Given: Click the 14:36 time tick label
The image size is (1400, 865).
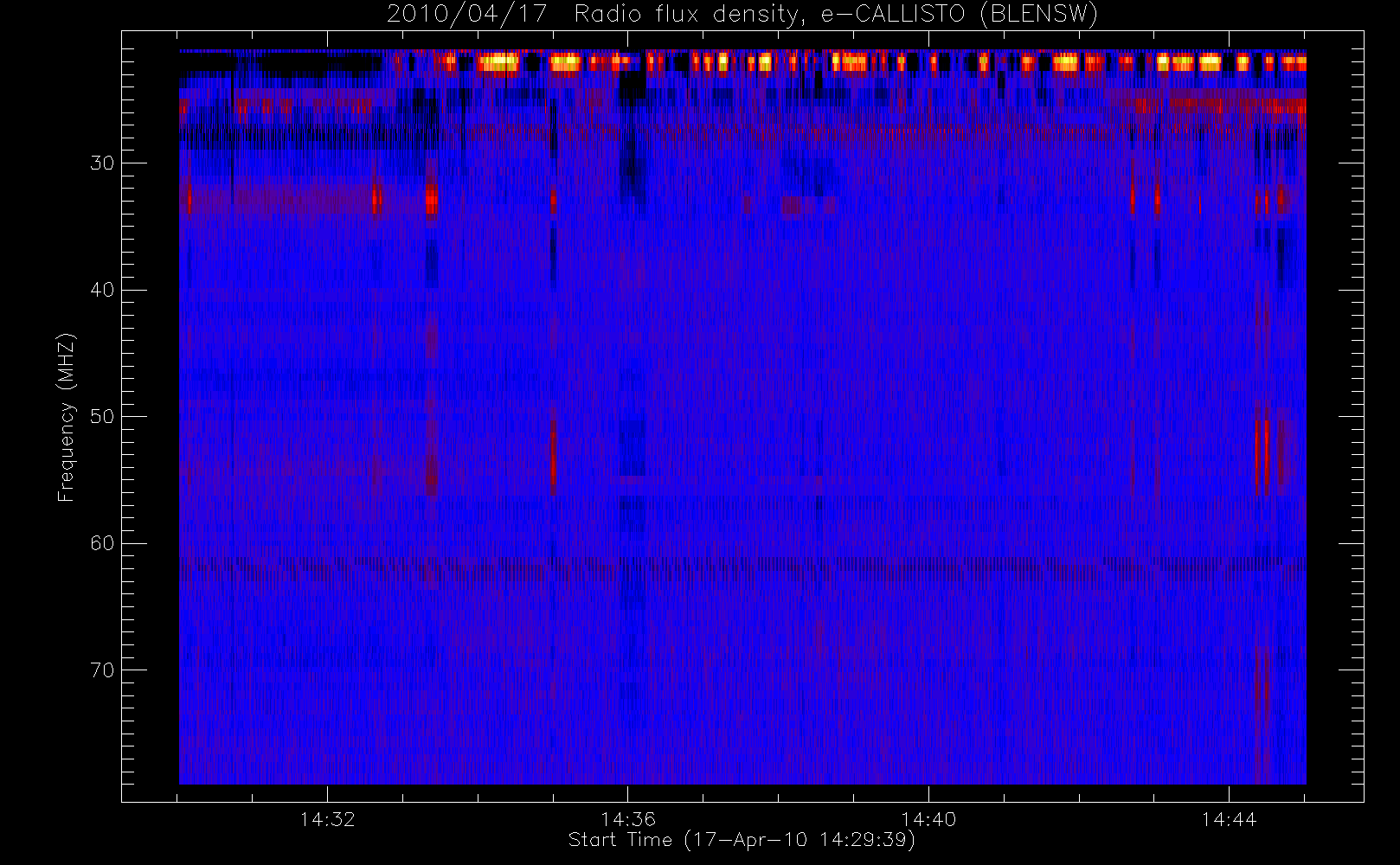Looking at the screenshot, I should pyautogui.click(x=628, y=819).
